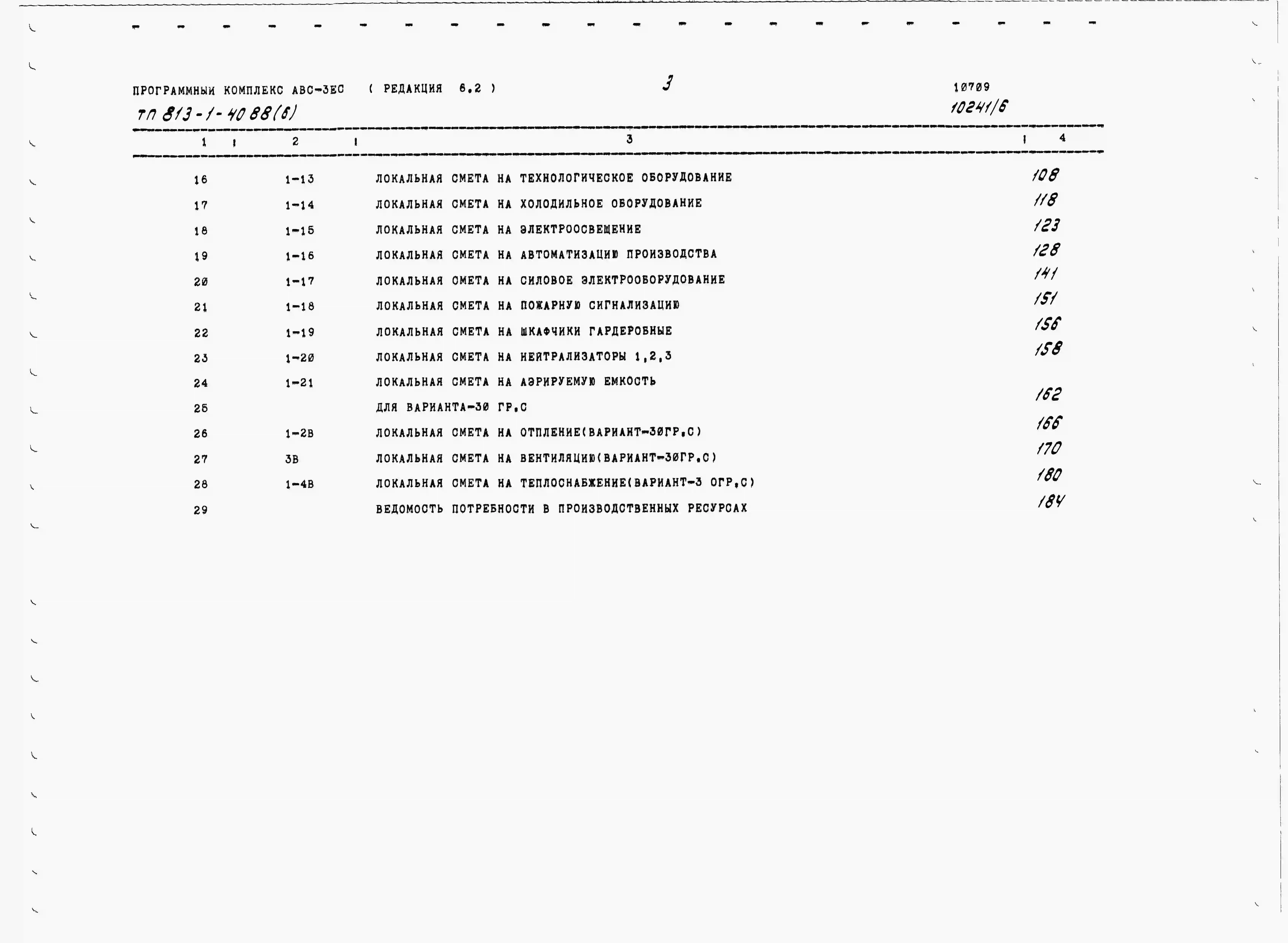Click code 1-2В in second column

(x=300, y=434)
